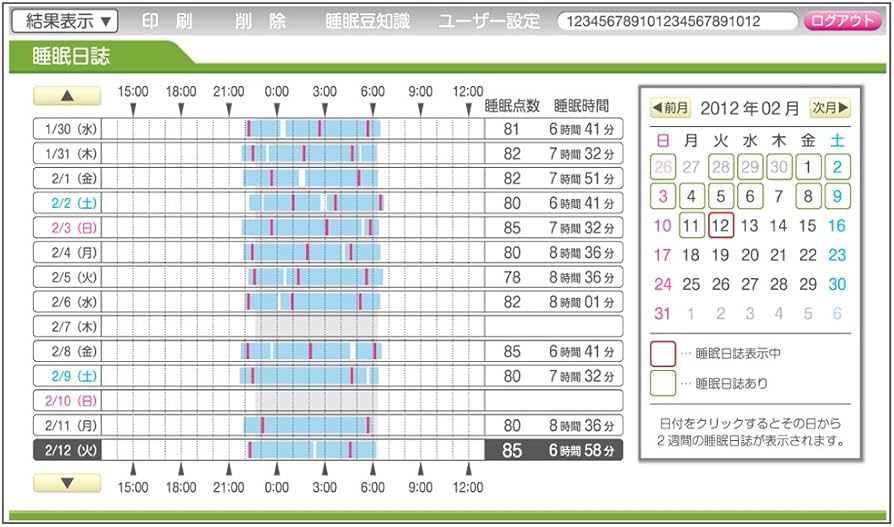The image size is (894, 527).
Task: Click grayed calendar day 26 of previous month
Action: 663,167
